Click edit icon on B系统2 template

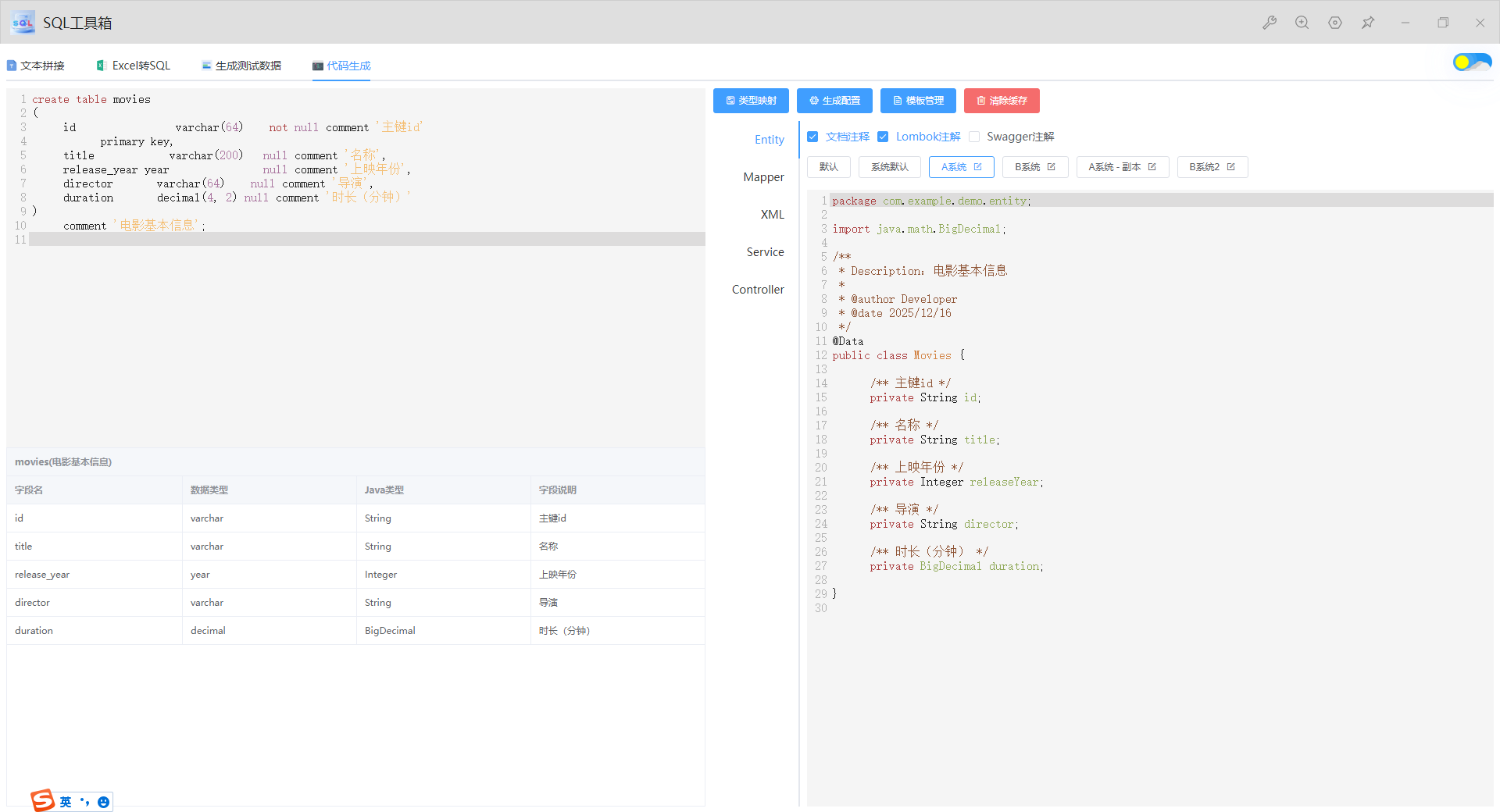tap(1231, 167)
